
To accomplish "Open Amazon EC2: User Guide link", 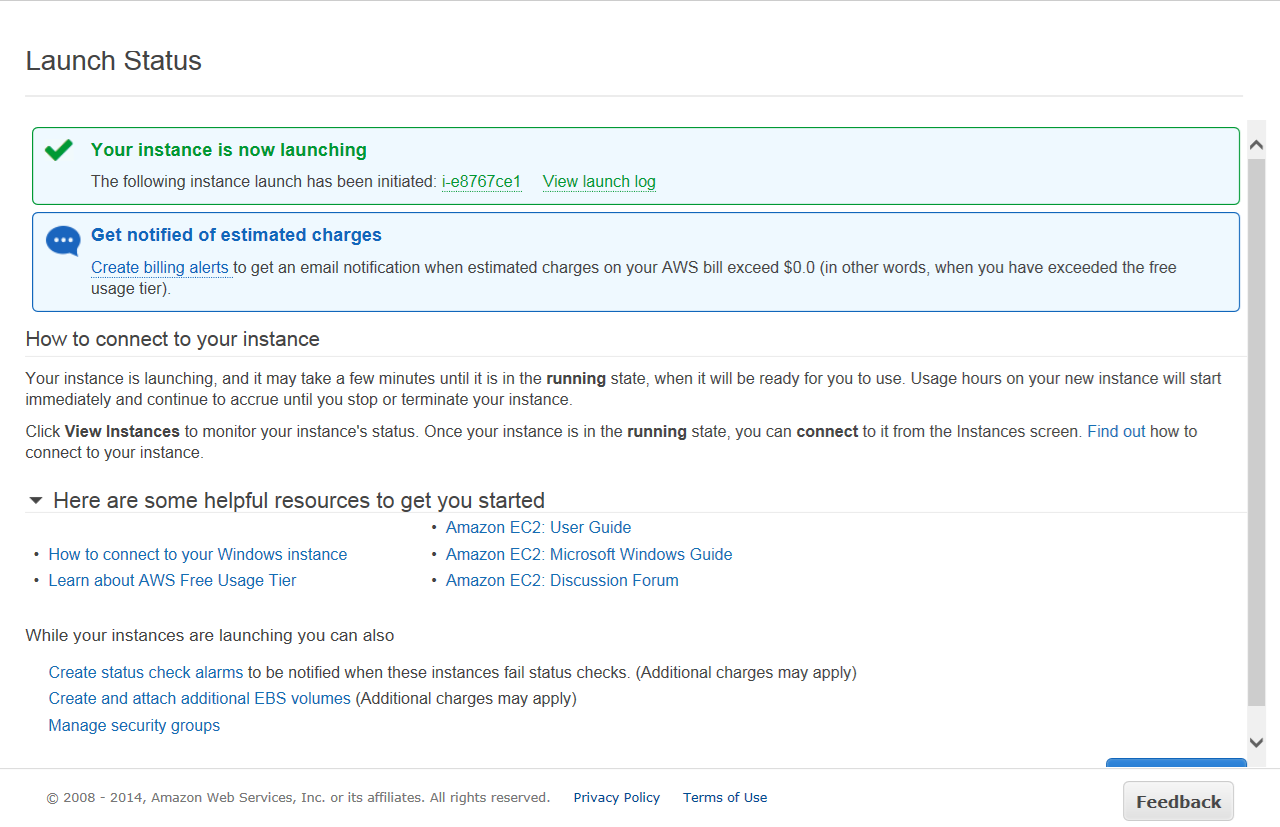I will [x=538, y=527].
